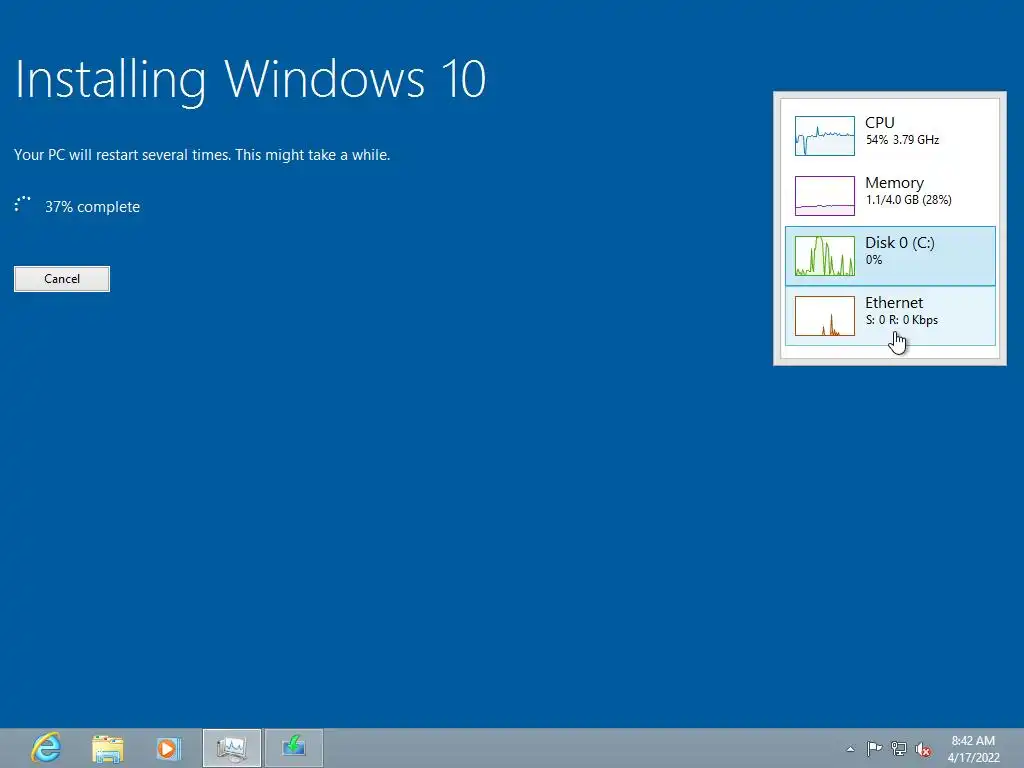Click the '54% 3.79 GHz' CPU value
The image size is (1024, 768).
coord(902,140)
